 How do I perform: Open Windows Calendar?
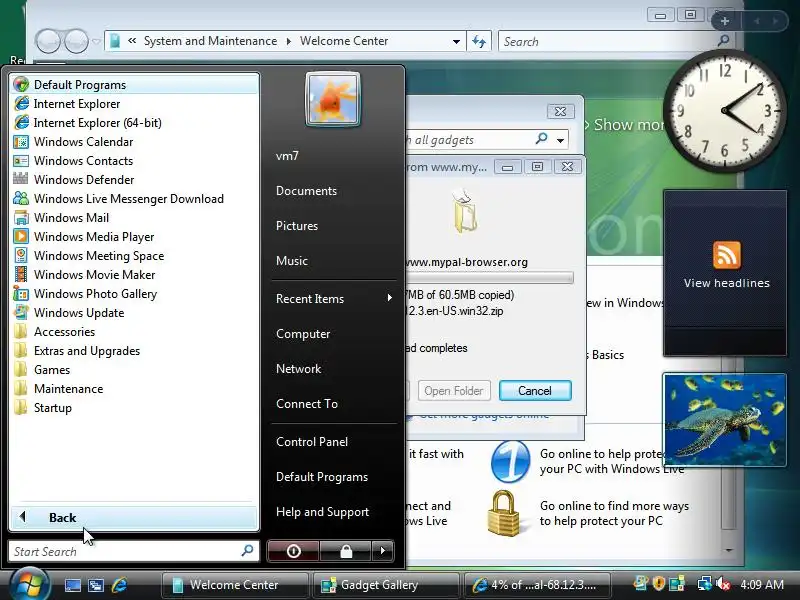(x=135, y=141)
